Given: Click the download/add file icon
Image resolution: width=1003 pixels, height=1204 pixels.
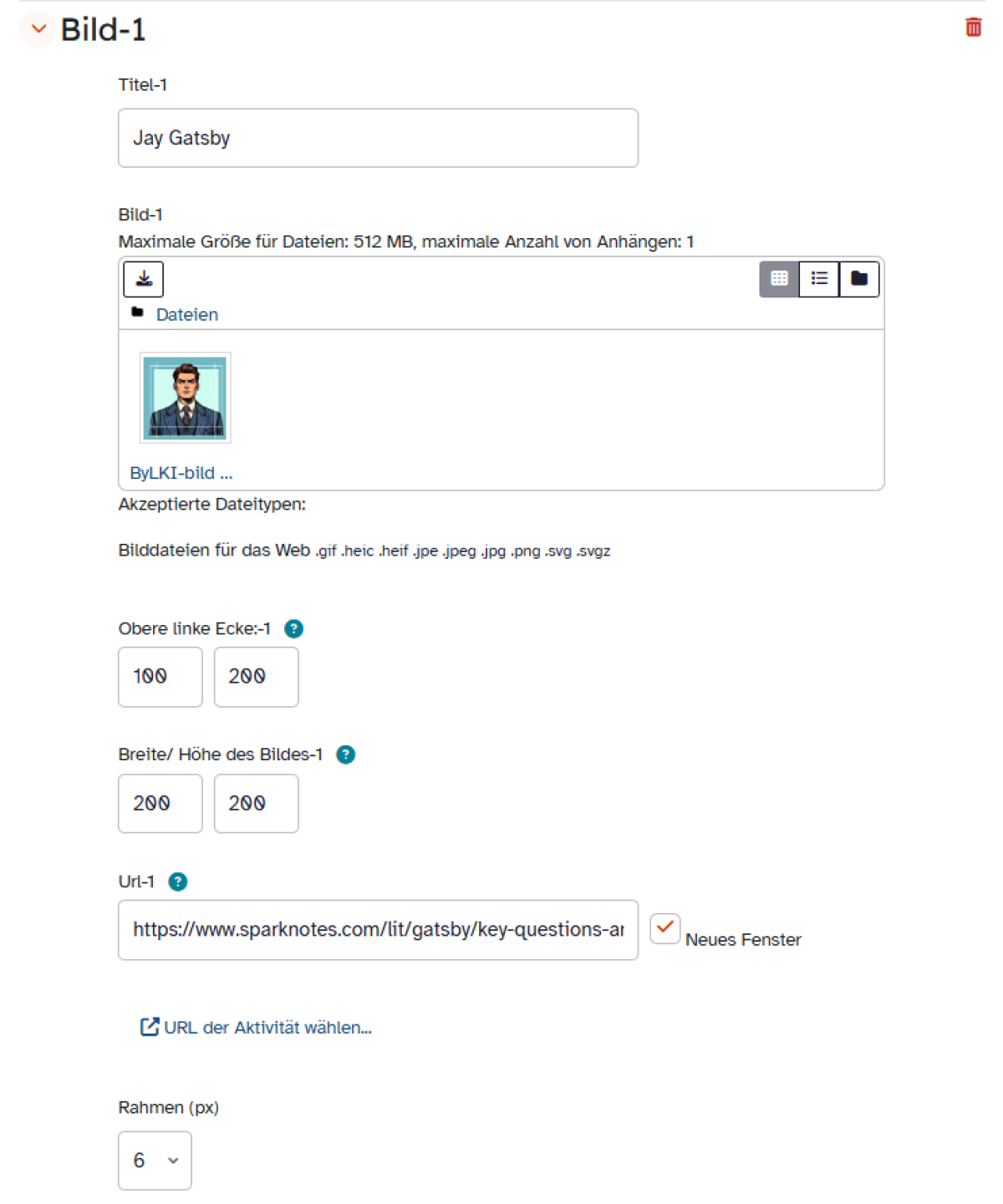Looking at the screenshot, I should pyautogui.click(x=144, y=279).
